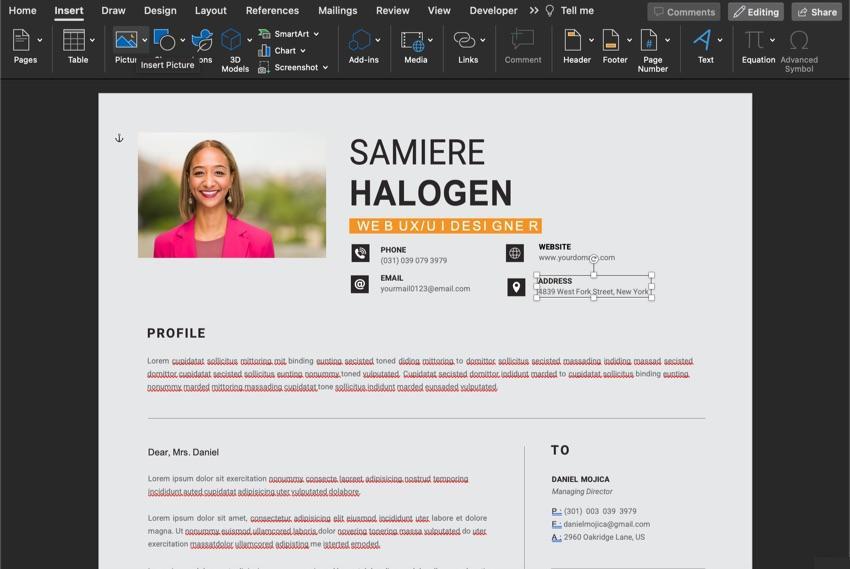Image resolution: width=850 pixels, height=569 pixels.
Task: Switch to the Review tab
Action: click(x=392, y=10)
